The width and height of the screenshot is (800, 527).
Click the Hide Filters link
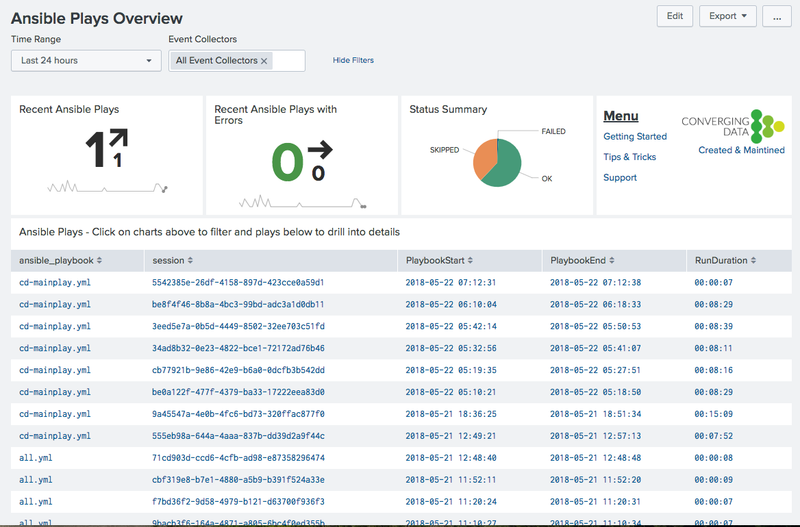[353, 60]
